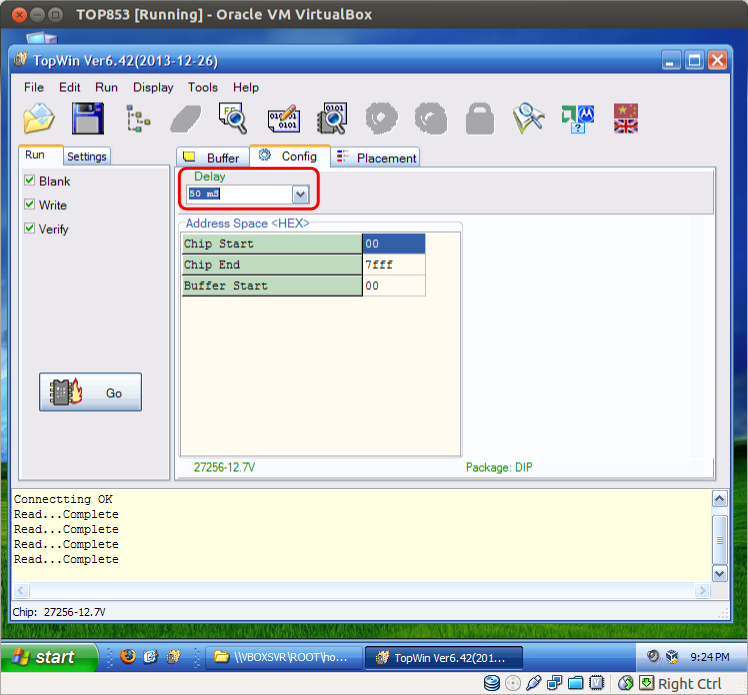The width and height of the screenshot is (748, 695).
Task: Click VirtualBox hard disk status icon
Action: tap(492, 683)
